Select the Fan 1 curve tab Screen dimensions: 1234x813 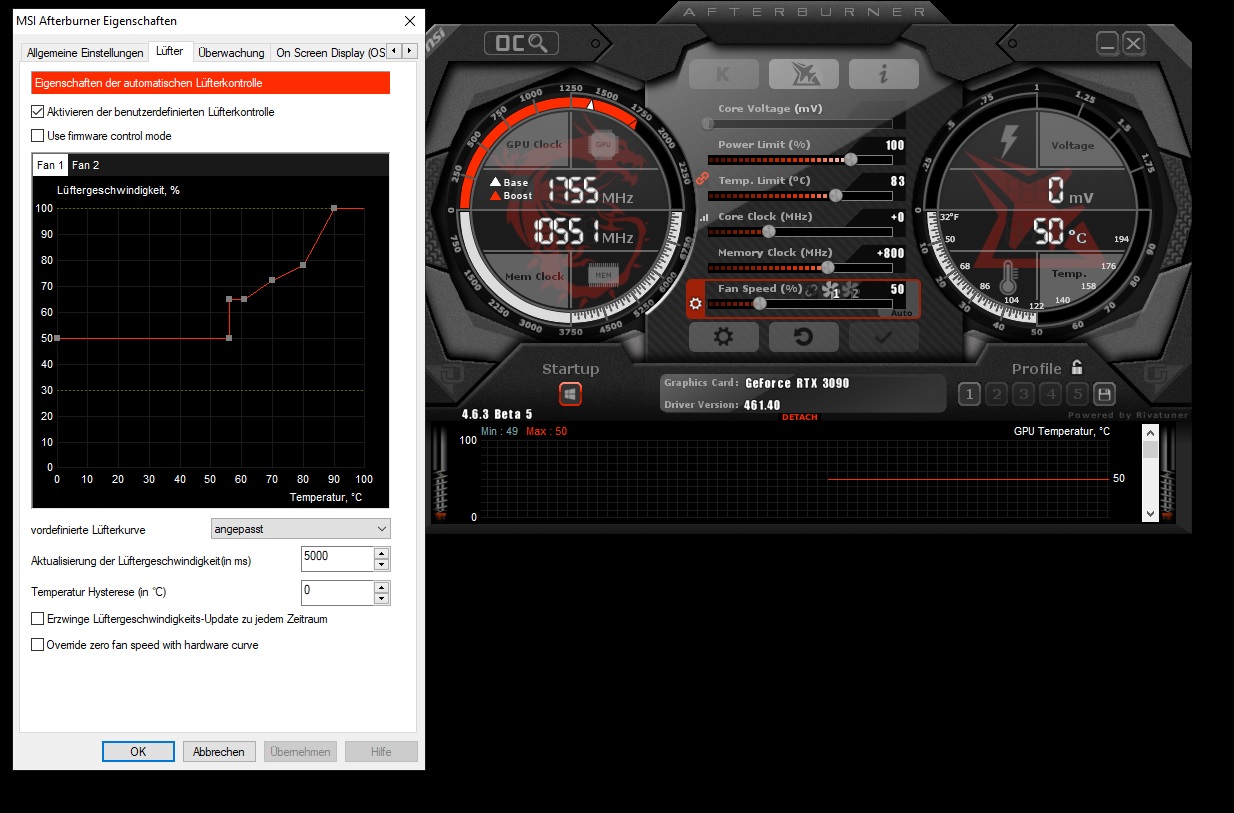click(50, 165)
